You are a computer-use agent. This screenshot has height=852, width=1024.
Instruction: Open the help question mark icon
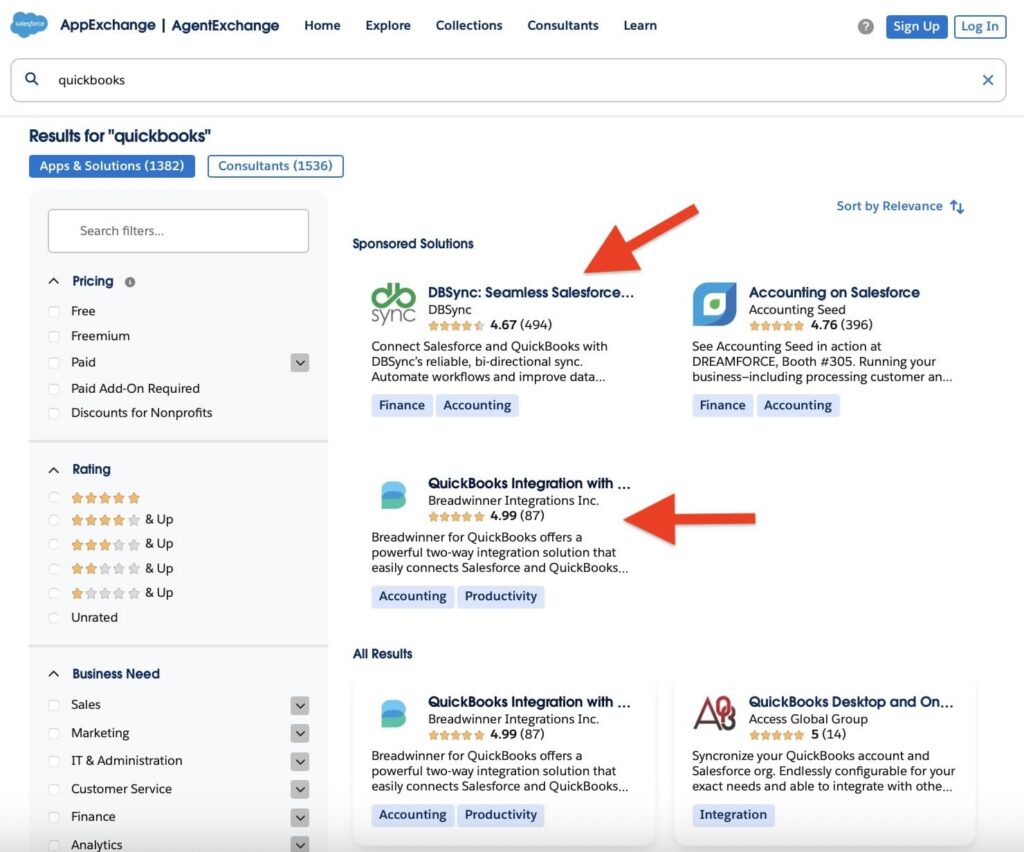click(x=866, y=27)
